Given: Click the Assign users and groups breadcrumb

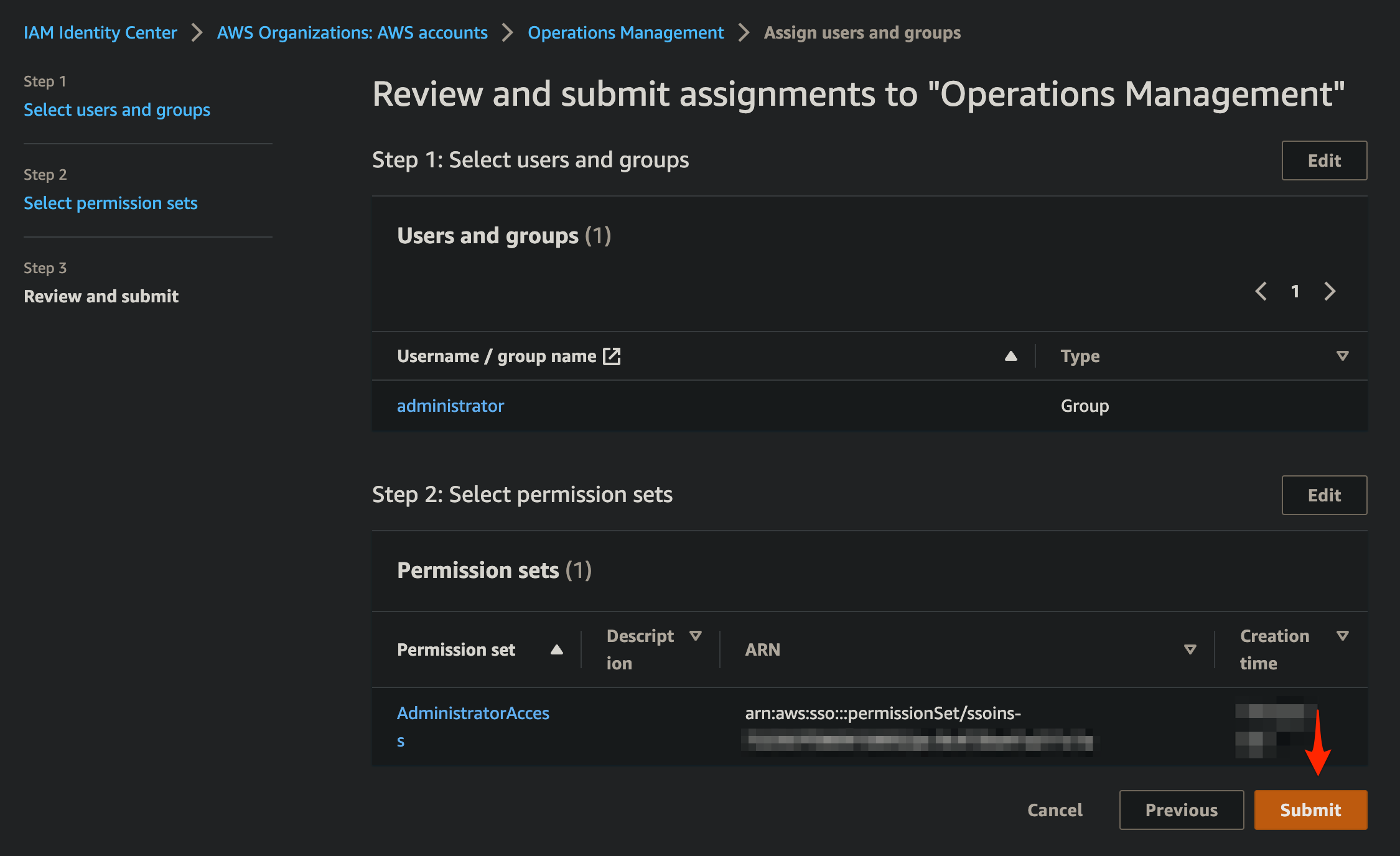Looking at the screenshot, I should point(862,32).
